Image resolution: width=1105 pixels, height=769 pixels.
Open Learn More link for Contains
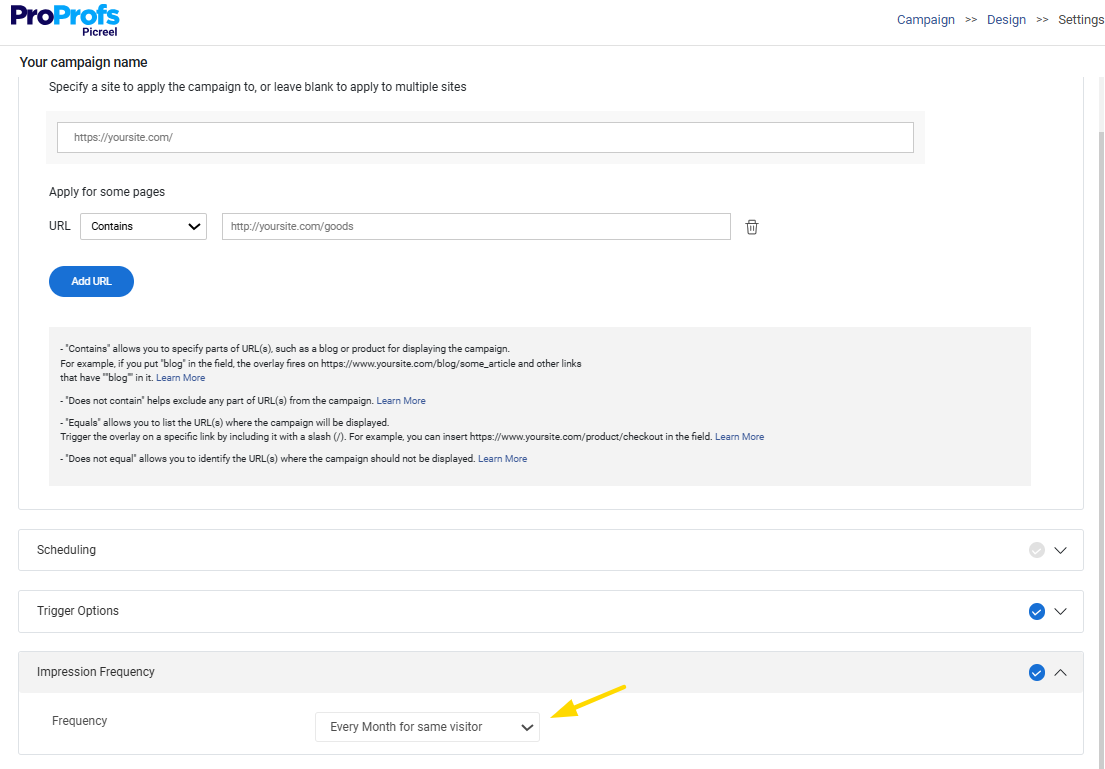click(180, 378)
